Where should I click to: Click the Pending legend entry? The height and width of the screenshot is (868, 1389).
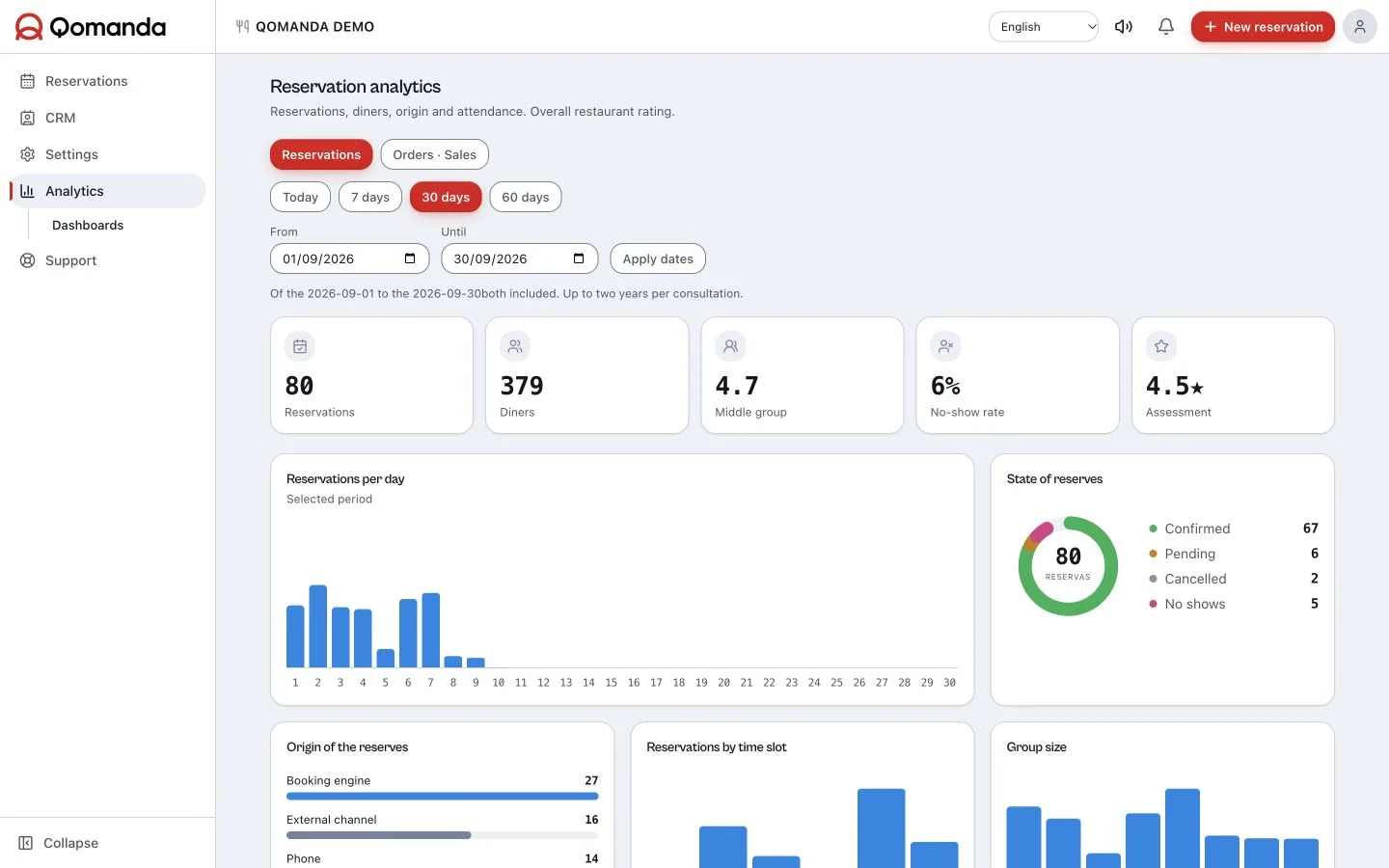(x=1234, y=554)
